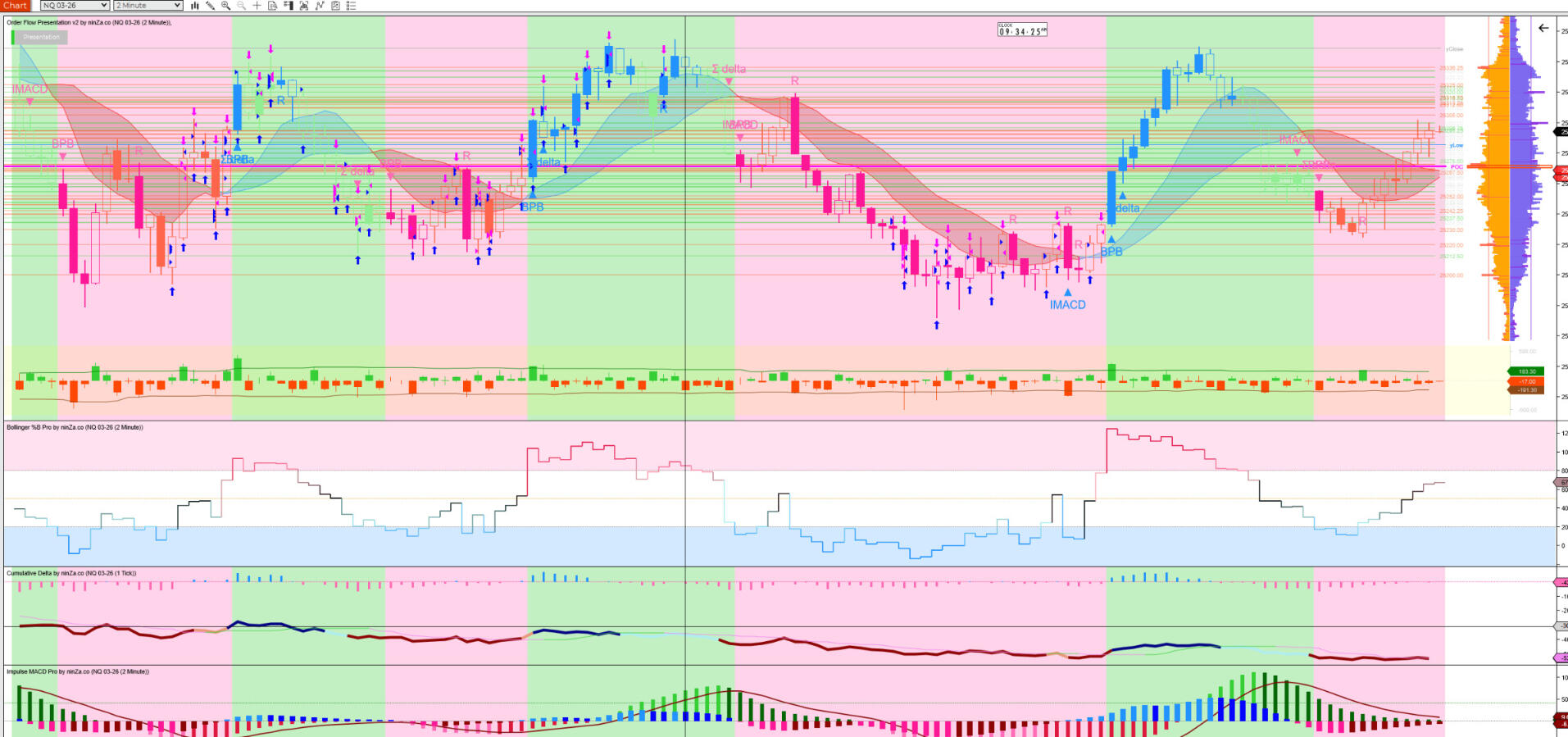Viewport: 1568px width, 737px height.
Task: Open the properties list icon
Action: (x=351, y=6)
